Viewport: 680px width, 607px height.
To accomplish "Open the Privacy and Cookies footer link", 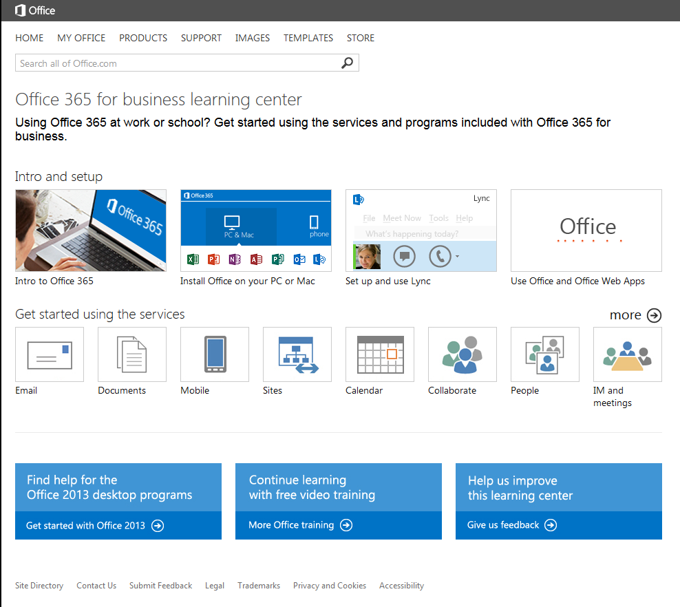I will pyautogui.click(x=329, y=586).
